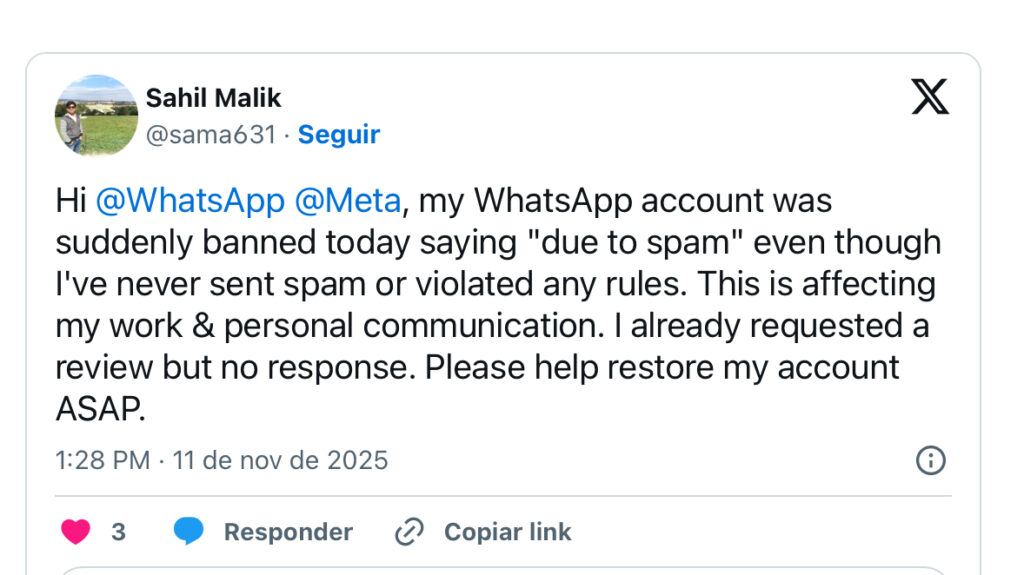Open the @WhatsApp mention
This screenshot has width=1024, height=575.
pos(190,201)
